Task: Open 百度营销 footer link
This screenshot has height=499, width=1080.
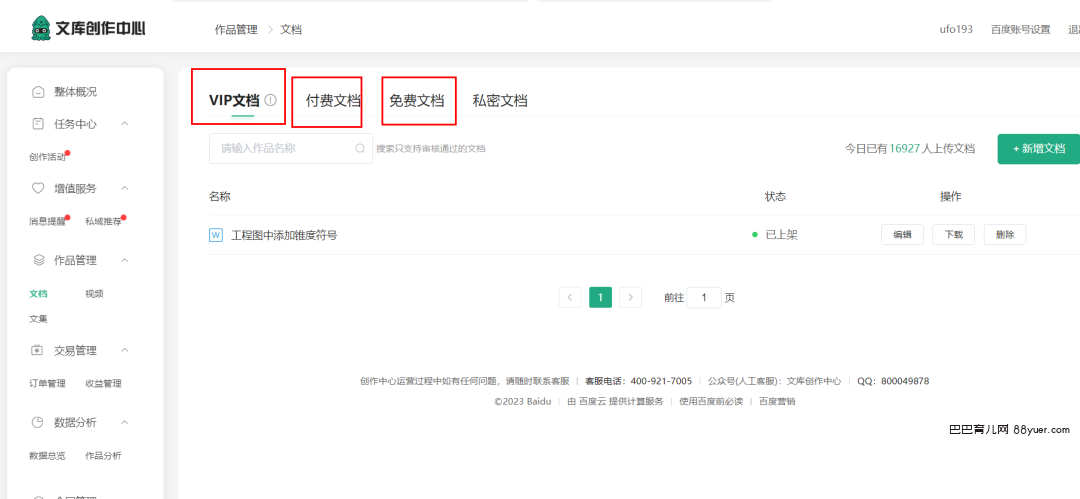Action: pos(777,401)
